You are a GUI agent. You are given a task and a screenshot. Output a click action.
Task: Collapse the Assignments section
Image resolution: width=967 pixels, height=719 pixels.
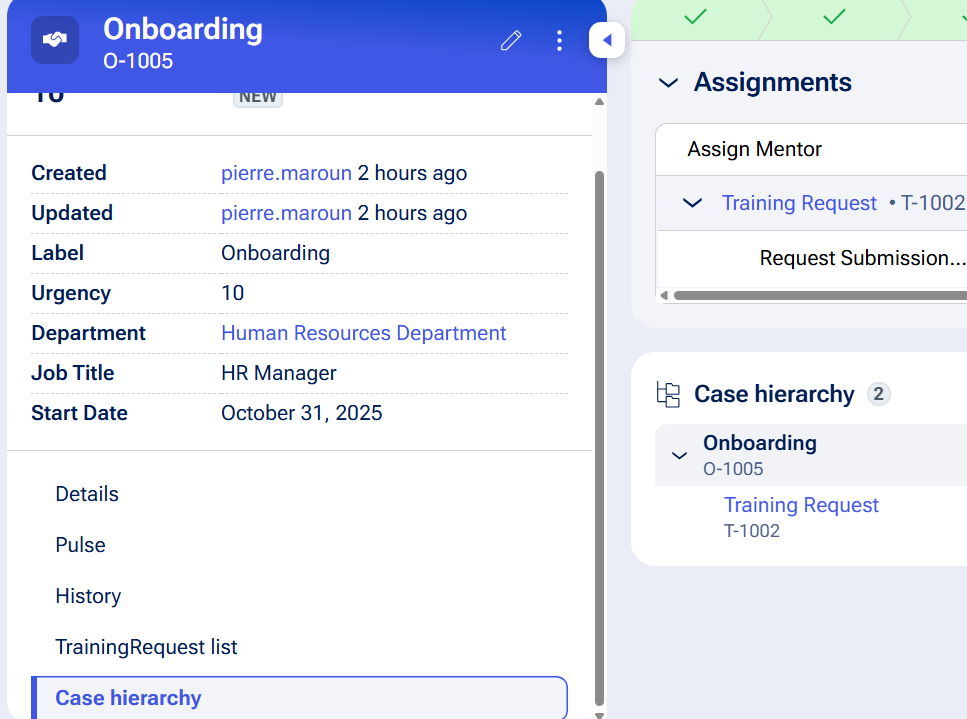(668, 83)
